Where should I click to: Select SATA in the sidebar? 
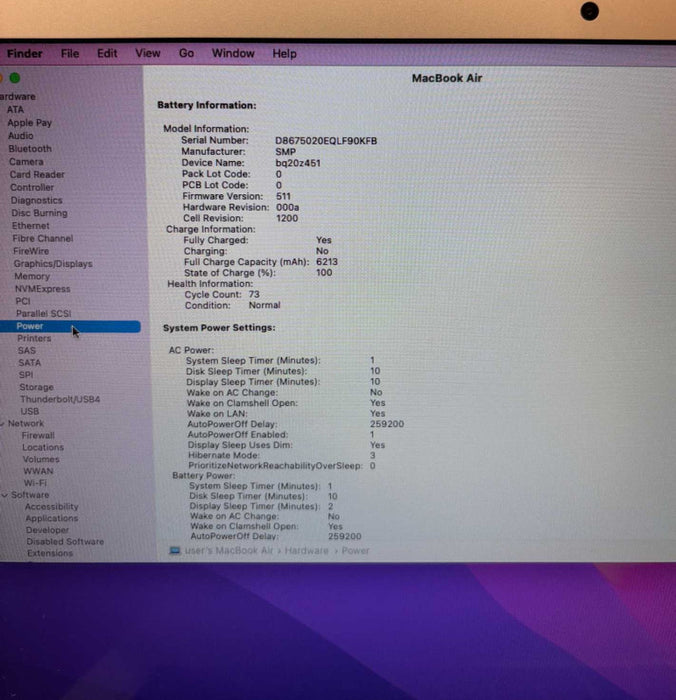pyautogui.click(x=29, y=362)
